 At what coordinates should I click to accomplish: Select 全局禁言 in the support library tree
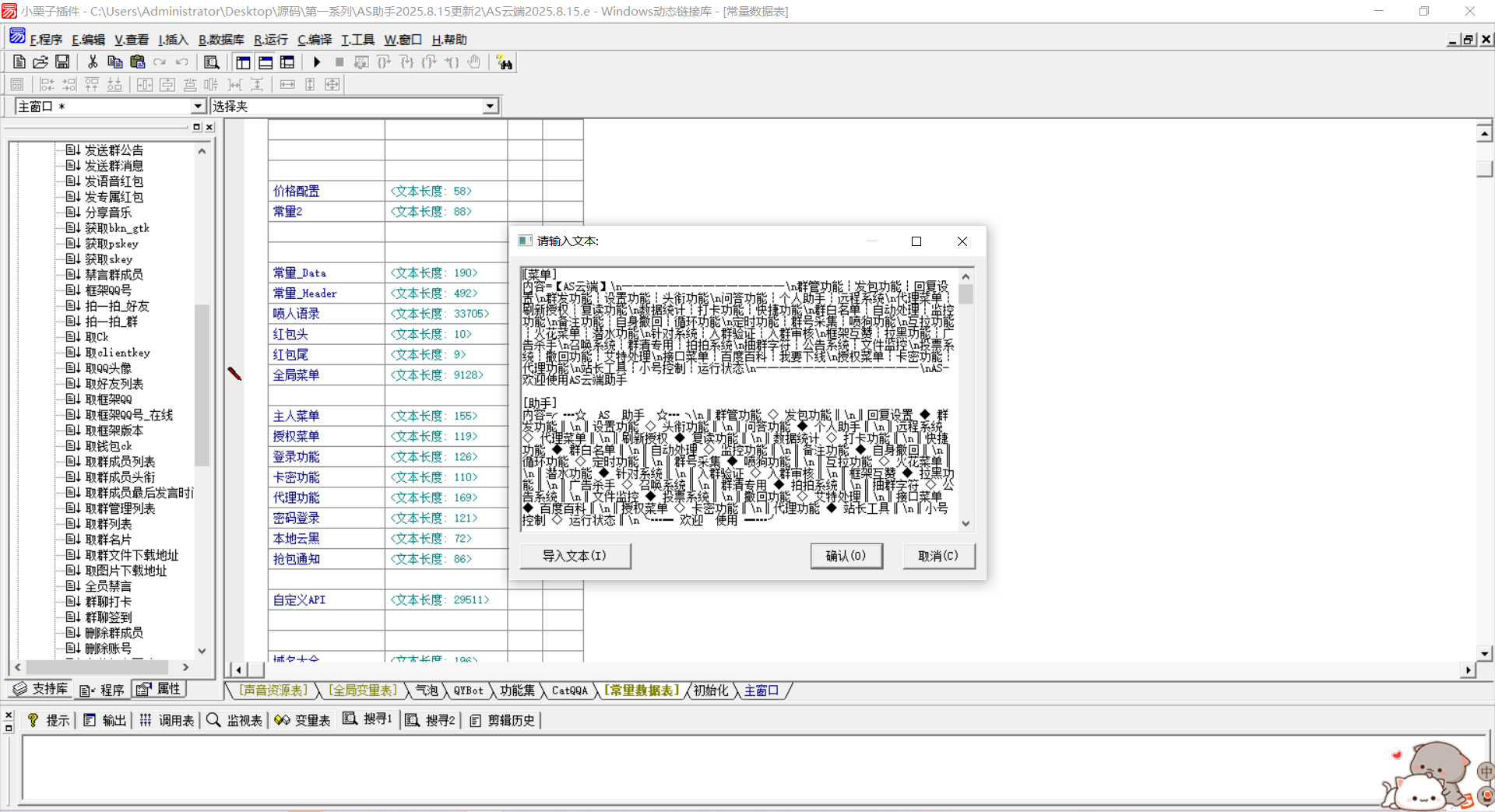click(x=108, y=586)
